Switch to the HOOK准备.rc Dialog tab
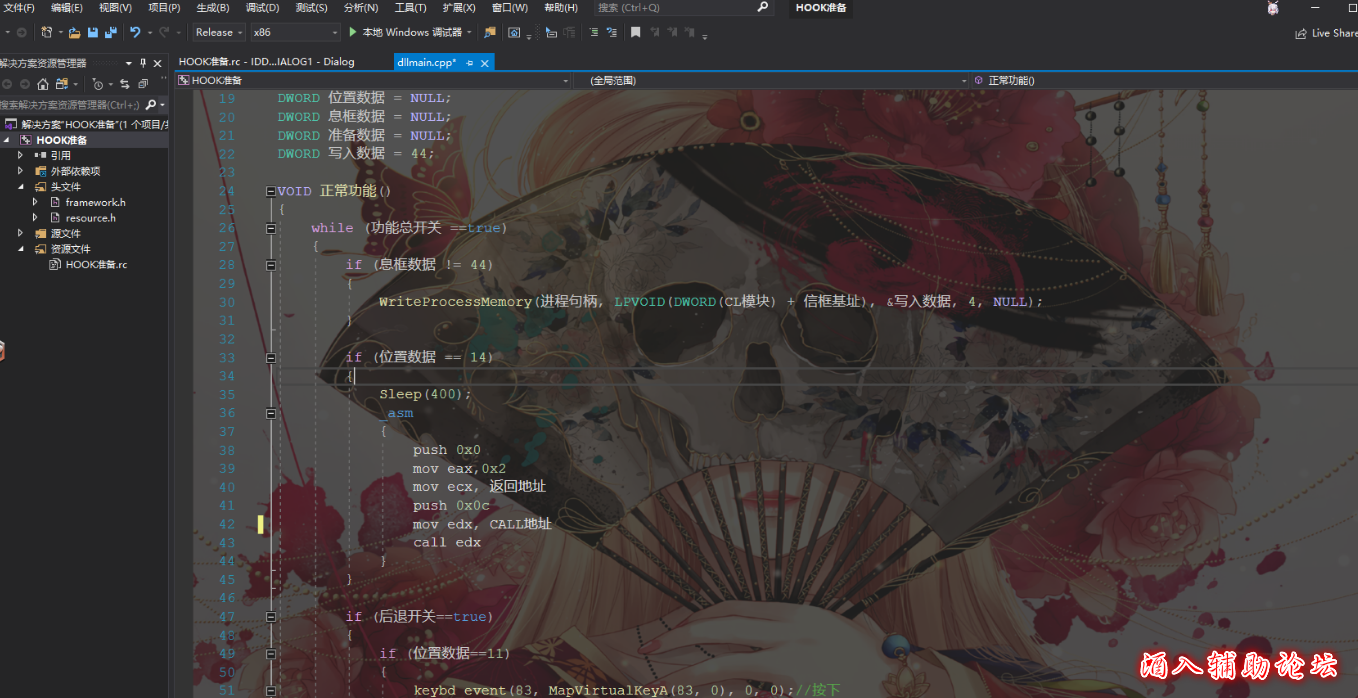Image resolution: width=1358 pixels, height=698 pixels. [x=266, y=62]
